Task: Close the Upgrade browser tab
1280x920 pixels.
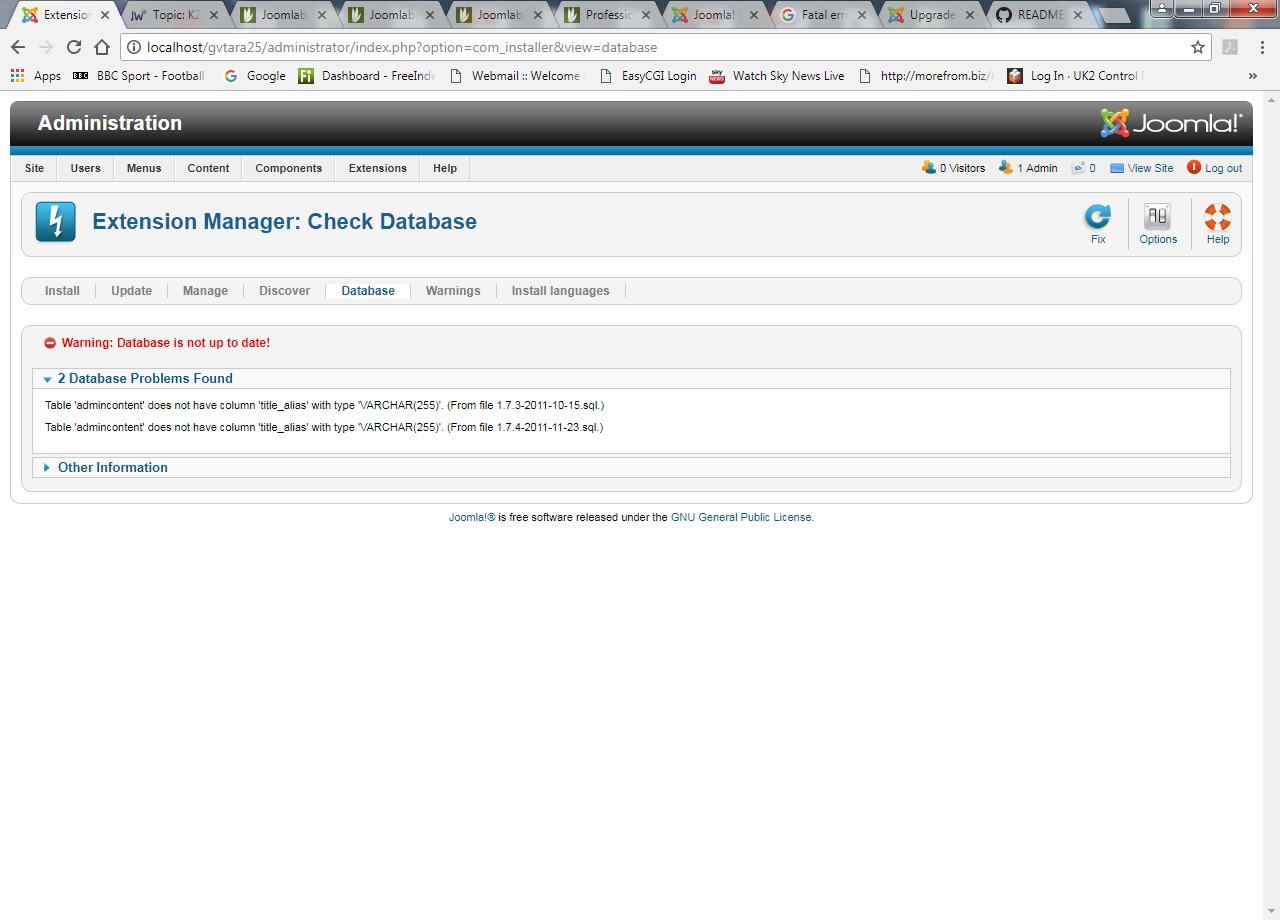Action: pos(969,15)
